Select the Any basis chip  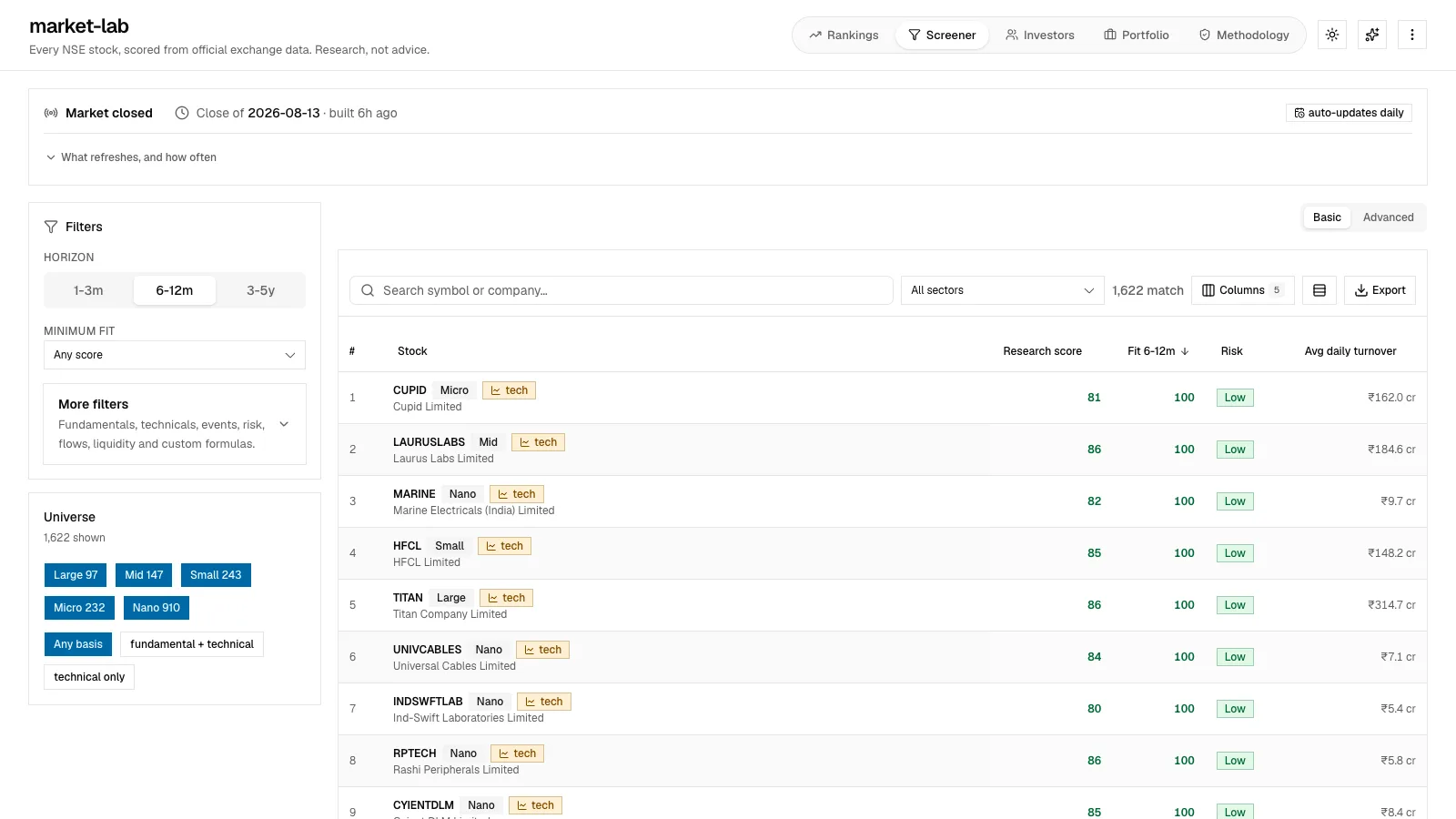pyautogui.click(x=78, y=644)
